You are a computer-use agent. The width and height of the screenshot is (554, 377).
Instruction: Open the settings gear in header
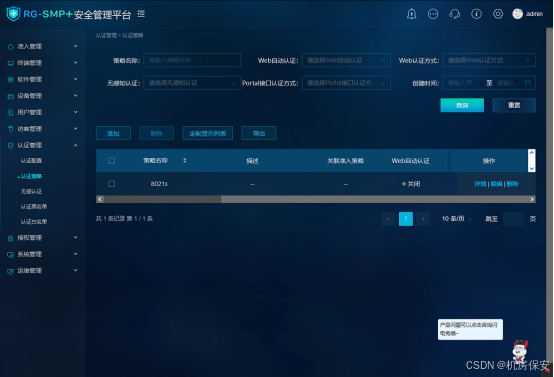coord(498,14)
